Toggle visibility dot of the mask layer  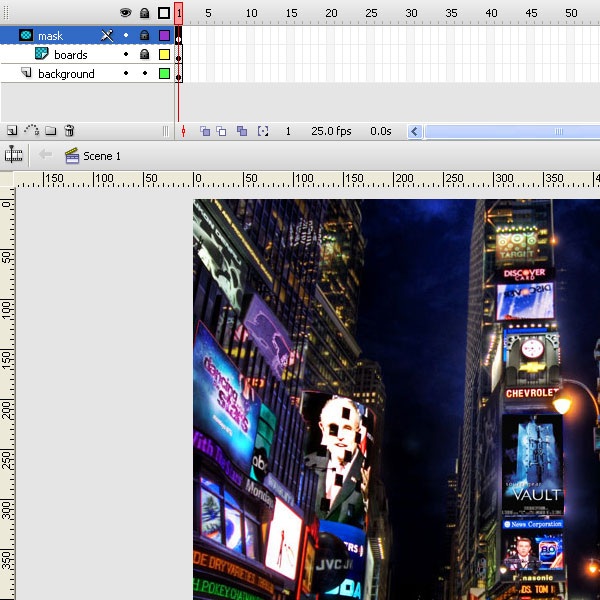pos(126,35)
